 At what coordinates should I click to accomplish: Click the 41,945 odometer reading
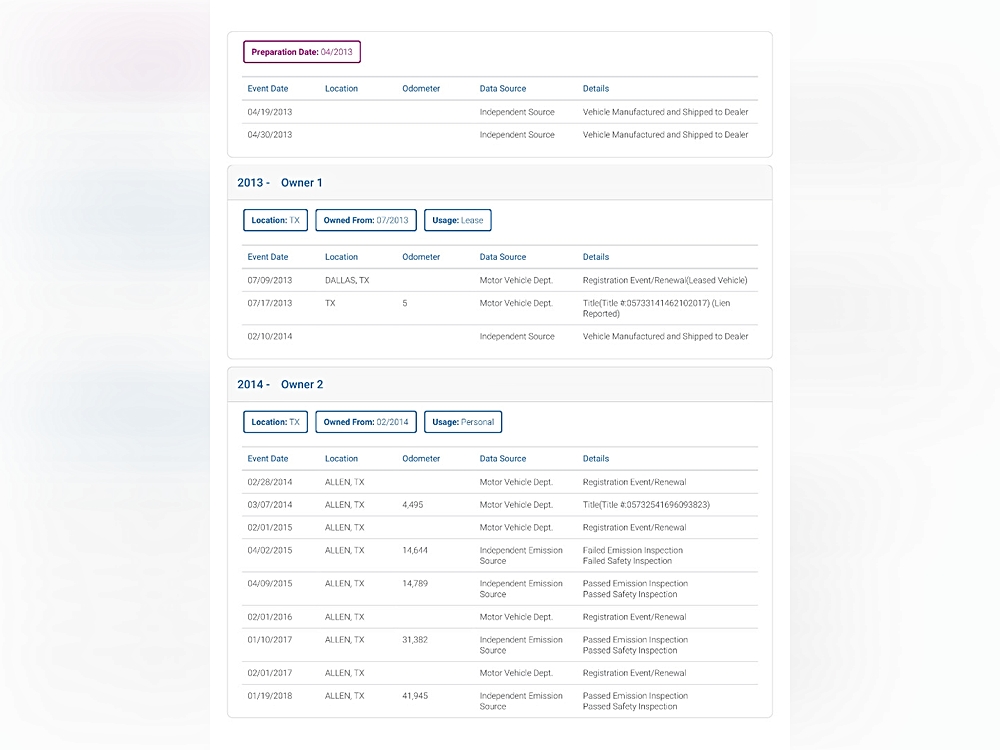tap(415, 696)
